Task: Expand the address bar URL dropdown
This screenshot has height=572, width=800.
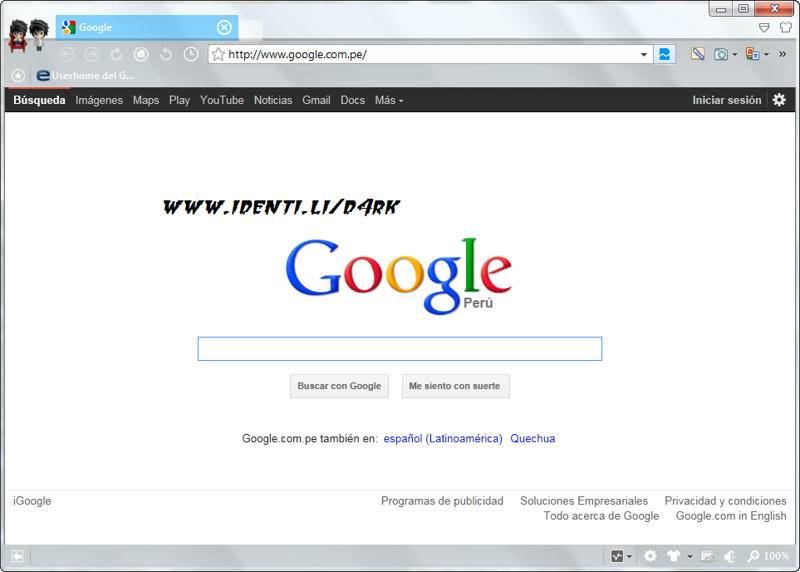Action: coord(643,55)
